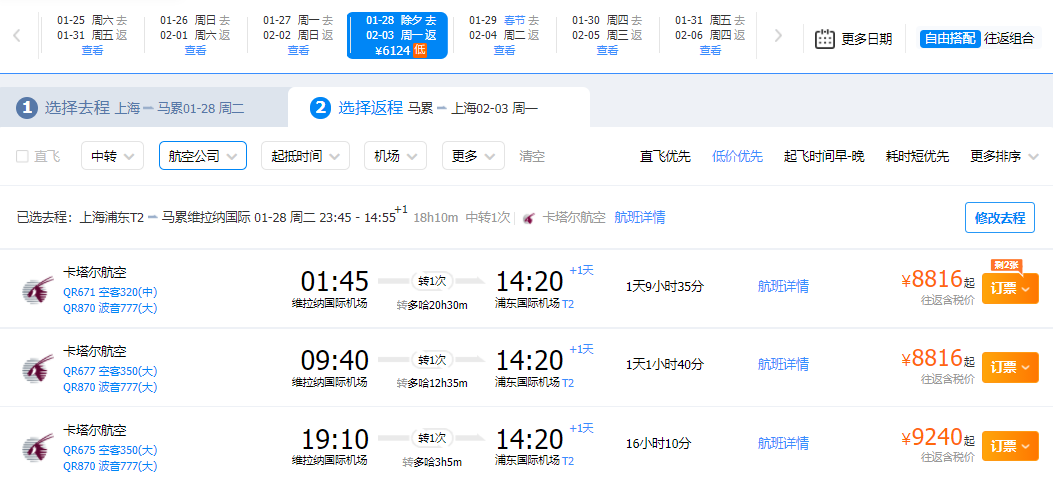Viewport: 1053px width, 482px height.
Task: Click Qatar Airways logo on QR675 flight
Action: [36, 447]
